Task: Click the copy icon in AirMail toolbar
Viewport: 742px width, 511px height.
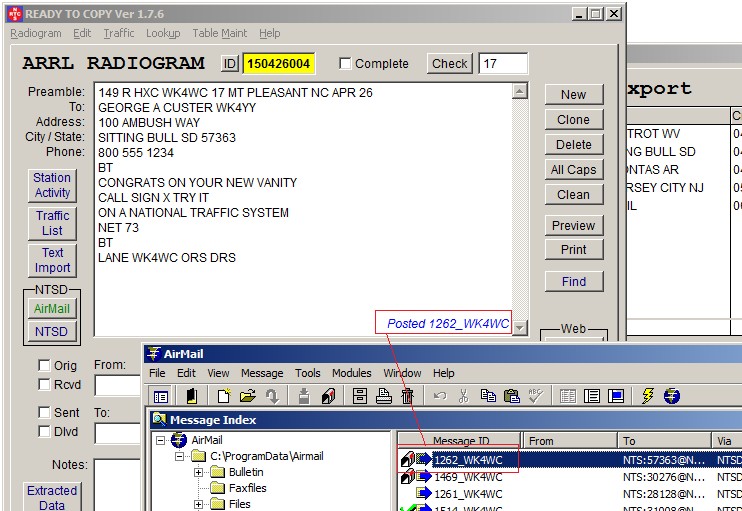Action: click(x=488, y=396)
